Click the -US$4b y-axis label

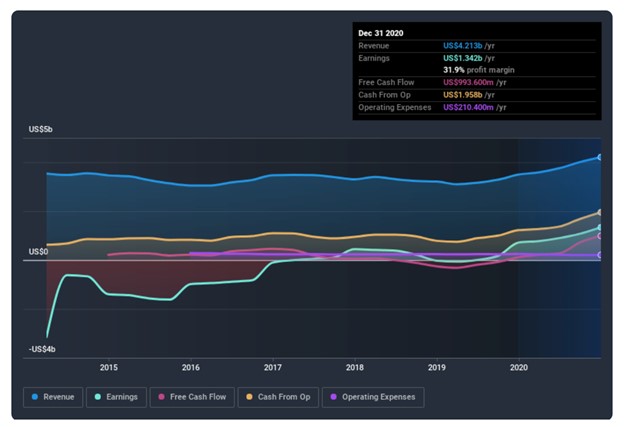point(41,349)
